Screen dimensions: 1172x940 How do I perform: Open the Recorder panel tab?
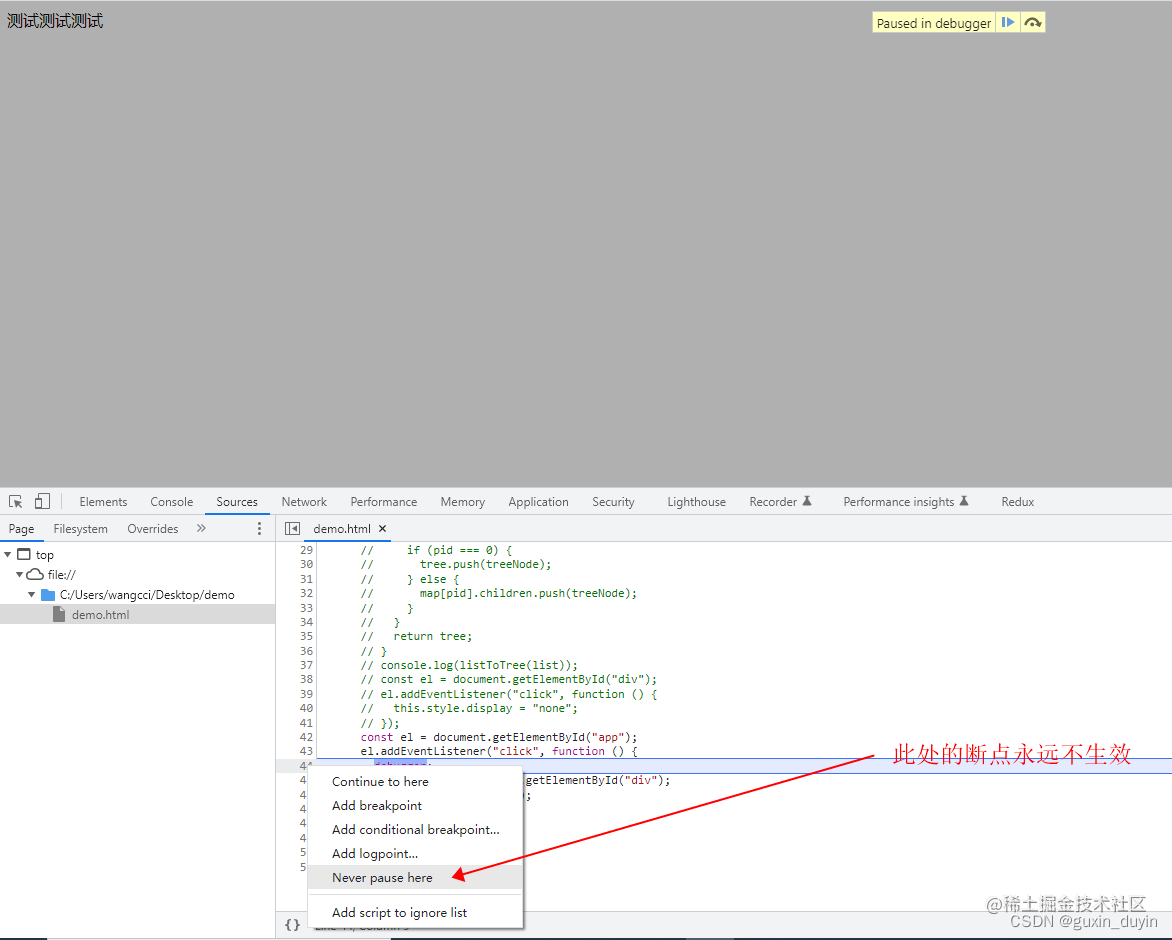click(773, 501)
